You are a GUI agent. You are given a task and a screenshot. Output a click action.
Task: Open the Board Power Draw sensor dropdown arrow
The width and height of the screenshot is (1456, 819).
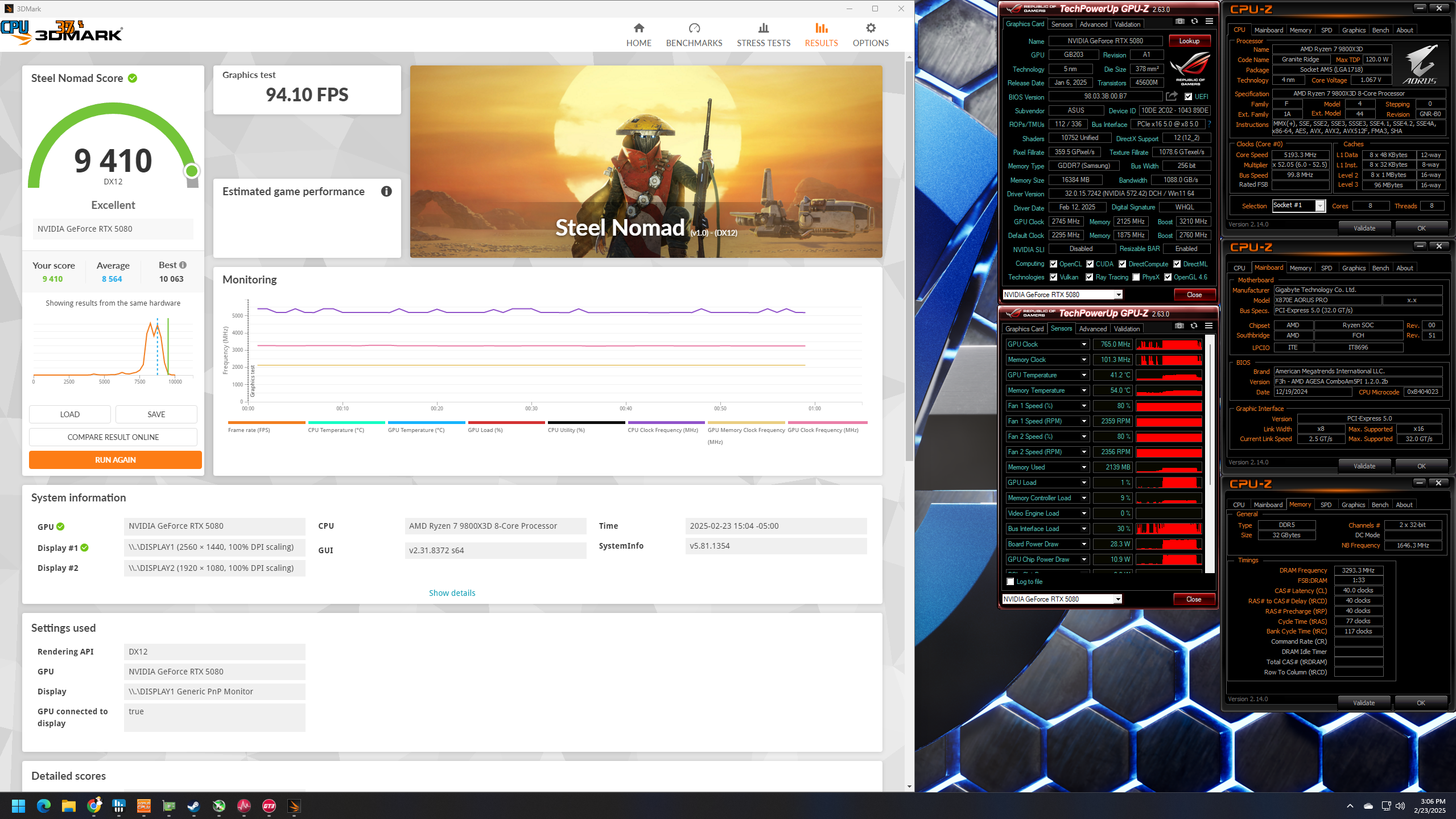point(1084,544)
